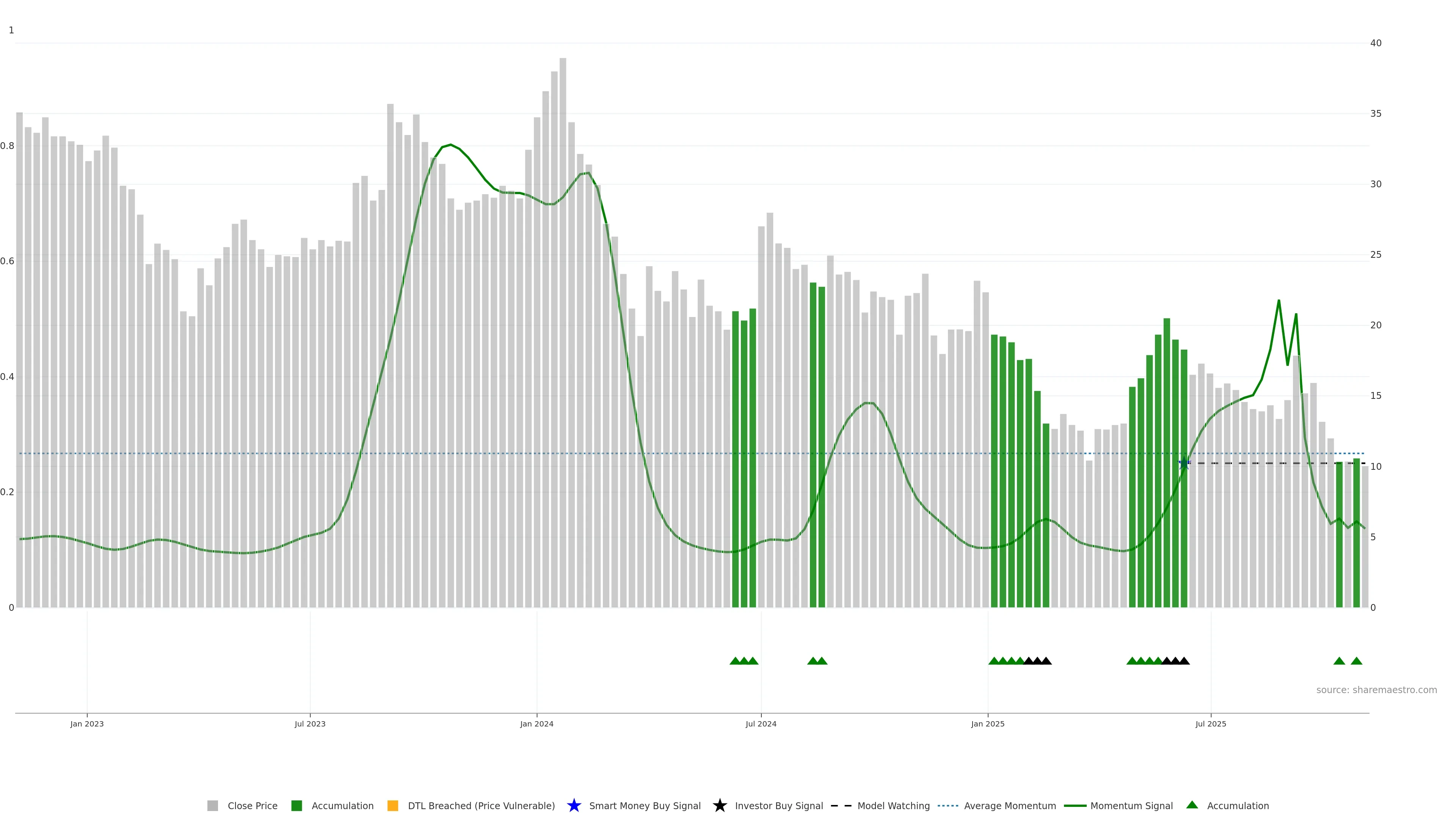Click the Jul 2025 axis label
This screenshot has width=1456, height=819.
pyautogui.click(x=1211, y=724)
